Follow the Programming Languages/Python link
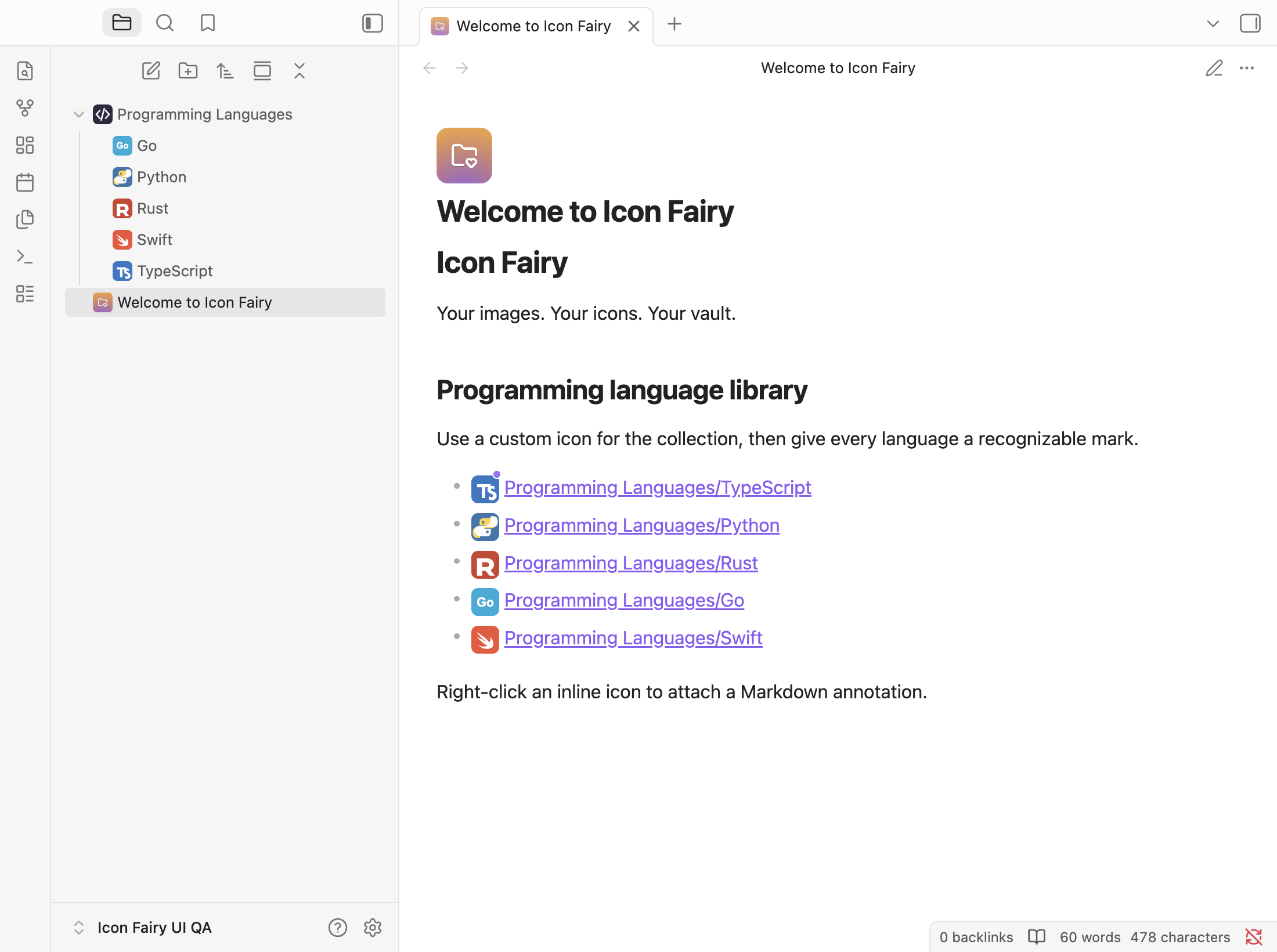1277x952 pixels. pos(642,525)
